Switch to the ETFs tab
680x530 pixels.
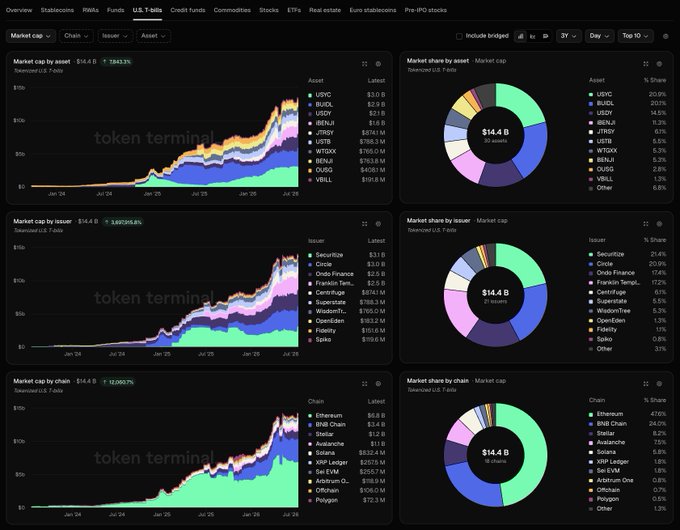point(294,10)
